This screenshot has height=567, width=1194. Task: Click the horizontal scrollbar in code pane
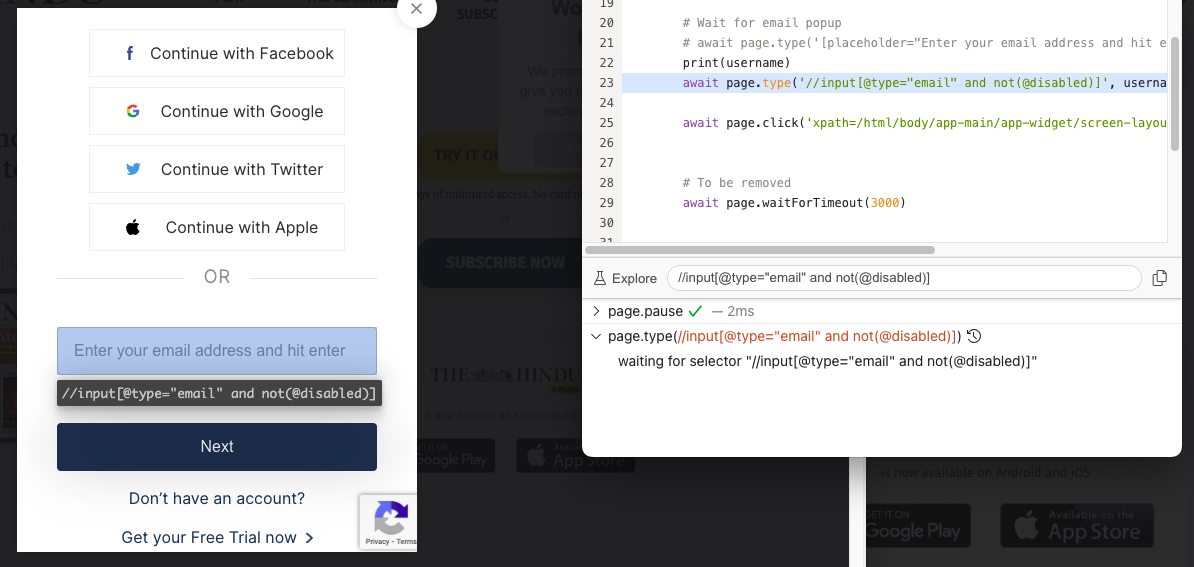point(759,250)
